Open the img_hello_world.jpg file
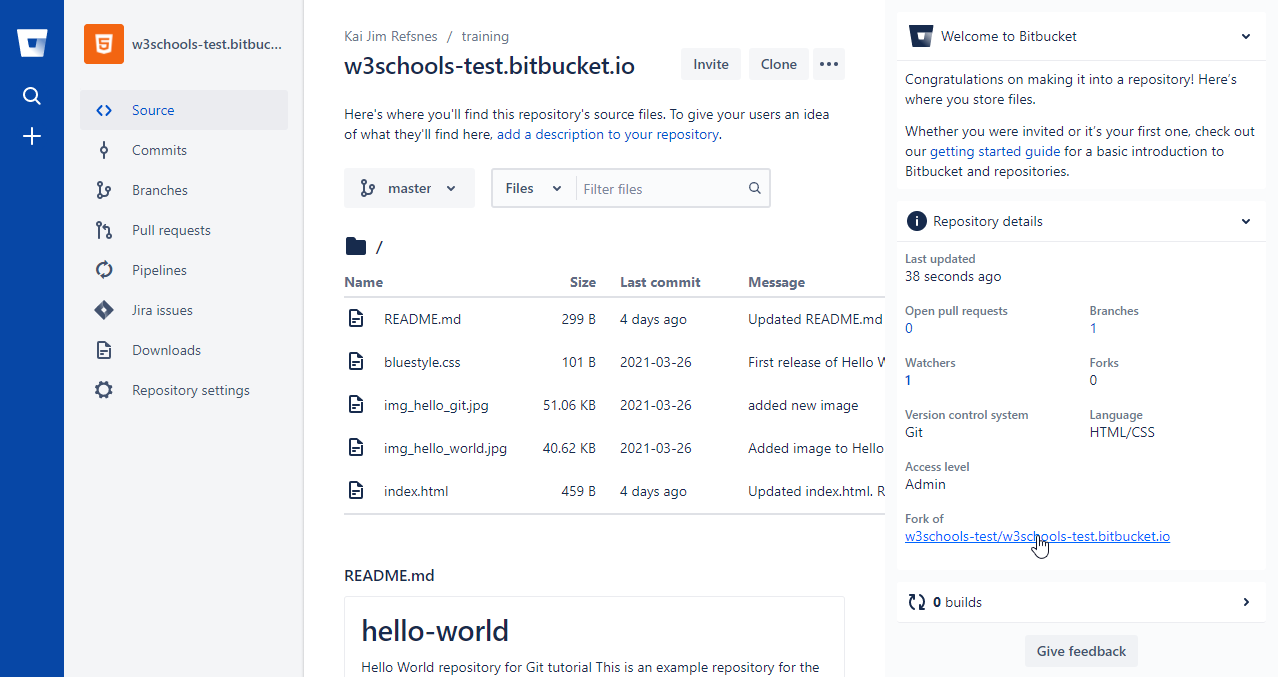Viewport: 1278px width, 677px height. tap(445, 448)
